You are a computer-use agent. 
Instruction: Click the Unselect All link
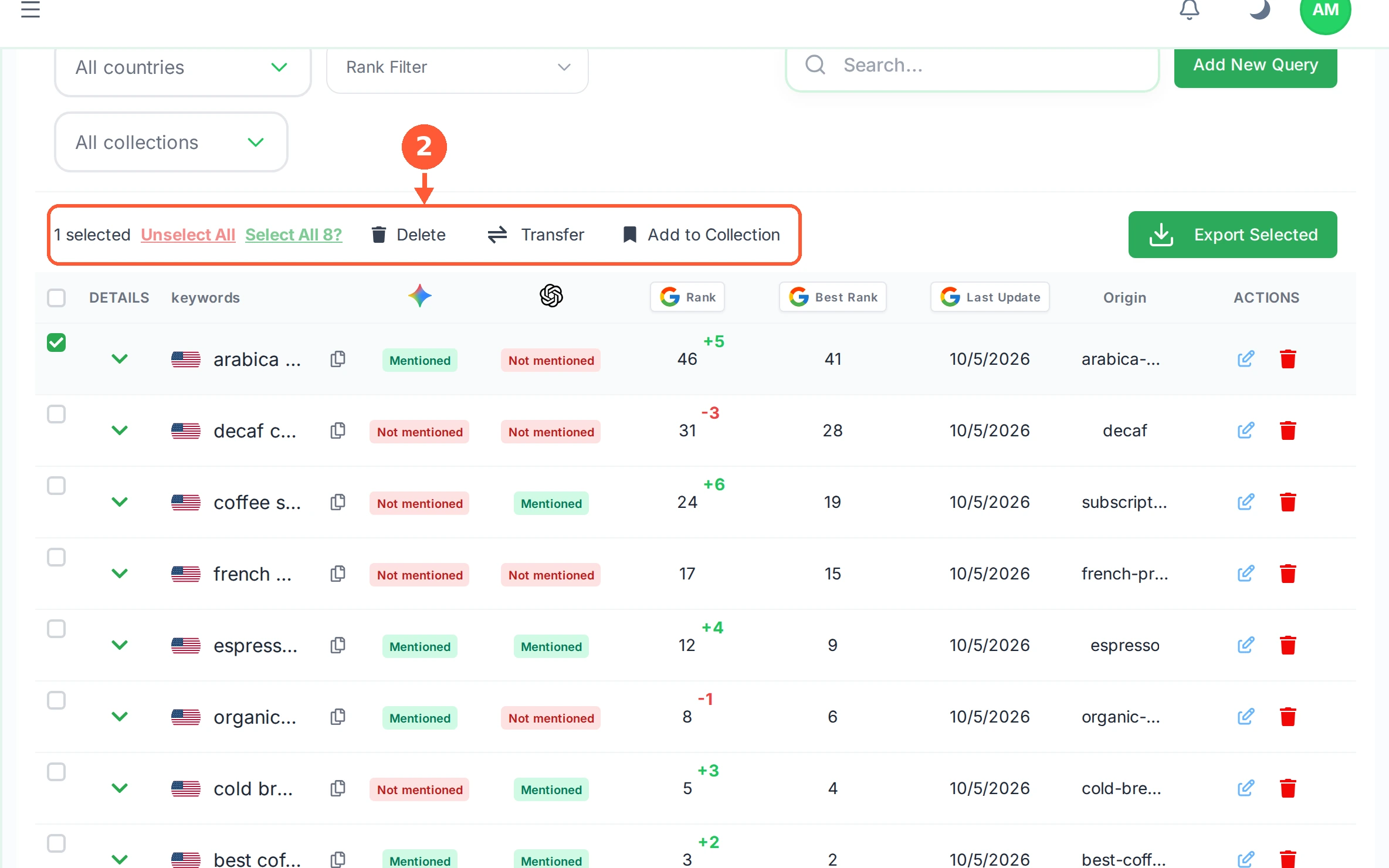[188, 235]
